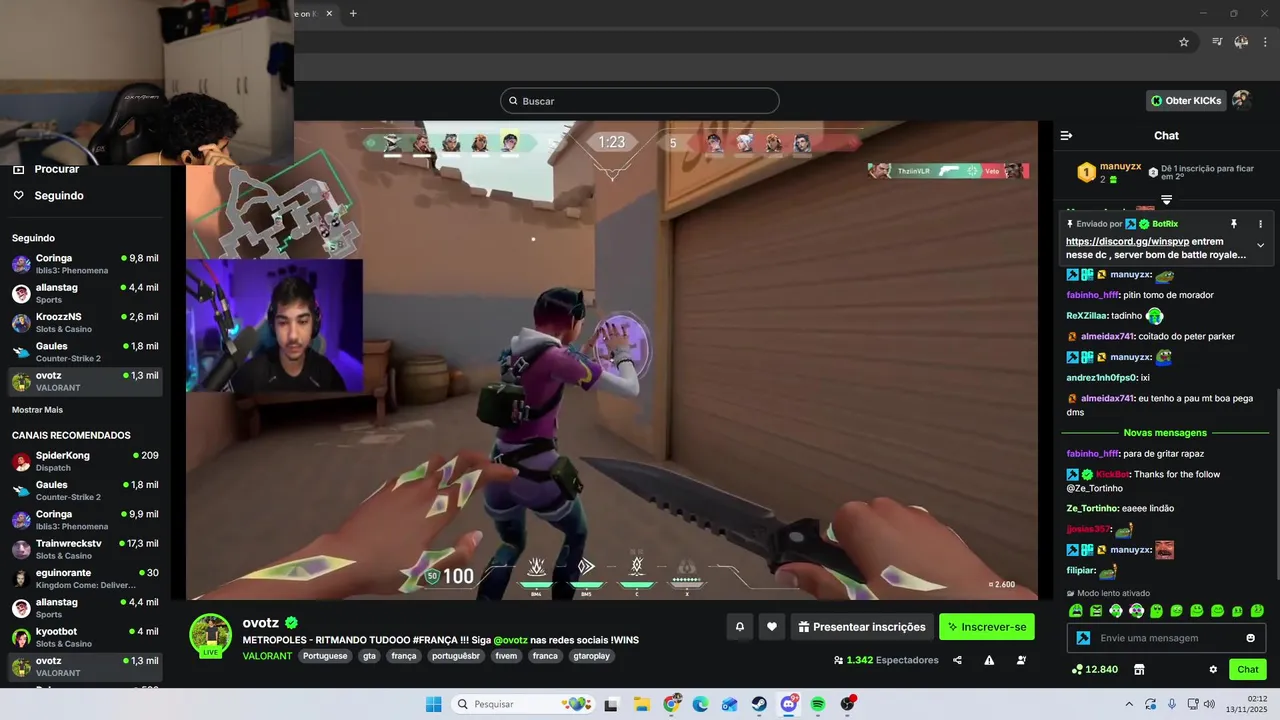The width and height of the screenshot is (1280, 720).
Task: Open Gaules channel under Seguindo
Action: pyautogui.click(x=85, y=352)
